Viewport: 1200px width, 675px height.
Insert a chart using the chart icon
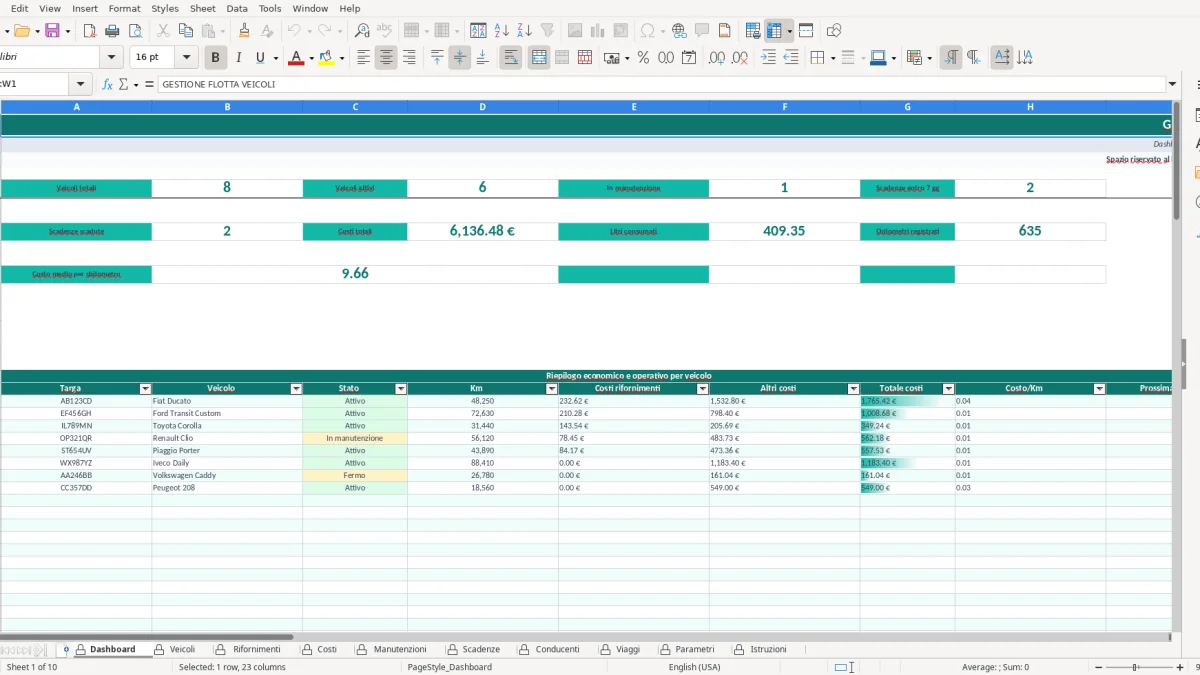pos(598,31)
